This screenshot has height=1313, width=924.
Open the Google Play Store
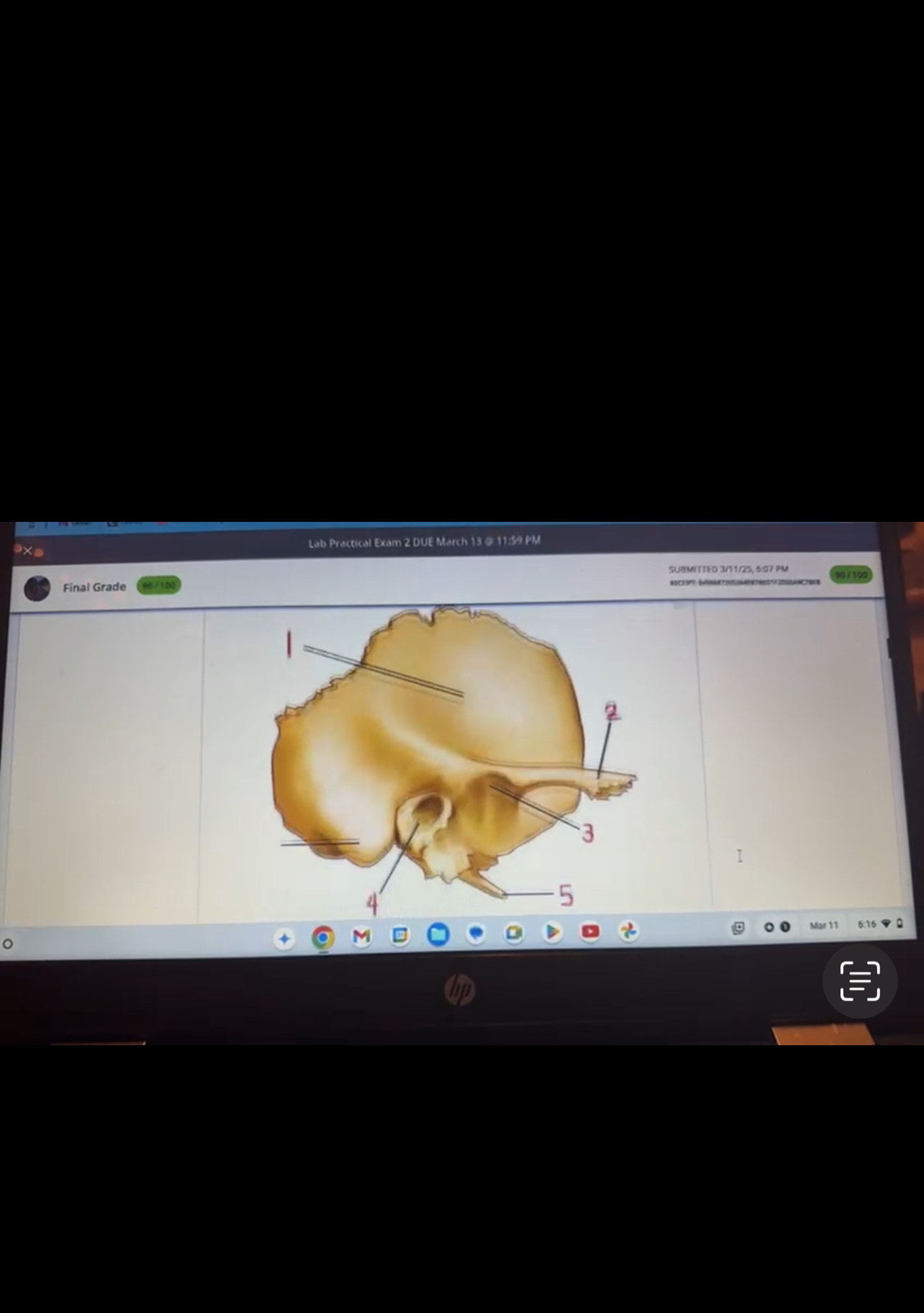coord(552,932)
